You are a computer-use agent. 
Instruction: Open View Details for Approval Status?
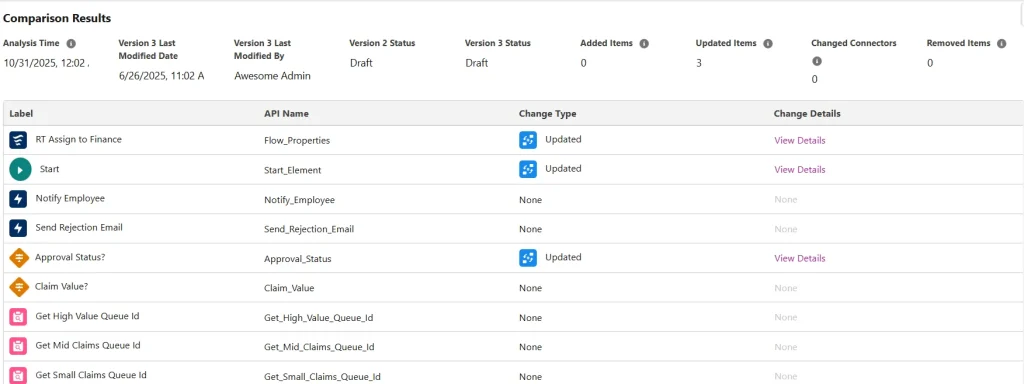[799, 258]
